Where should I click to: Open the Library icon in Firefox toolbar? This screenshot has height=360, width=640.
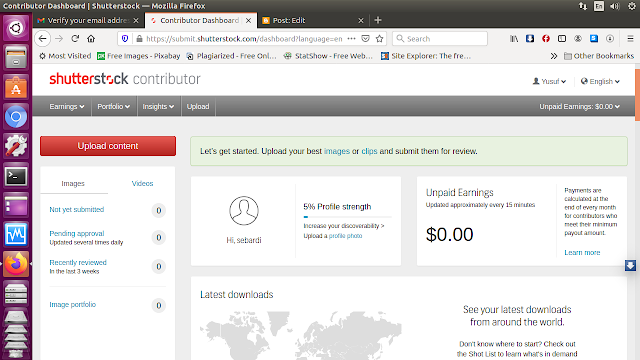coord(514,39)
